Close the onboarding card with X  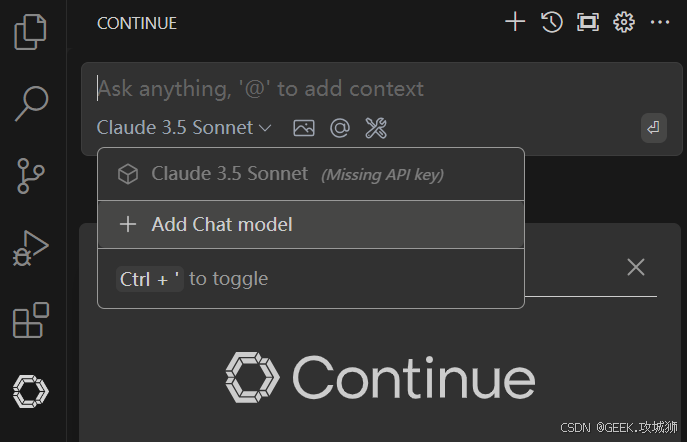point(636,266)
